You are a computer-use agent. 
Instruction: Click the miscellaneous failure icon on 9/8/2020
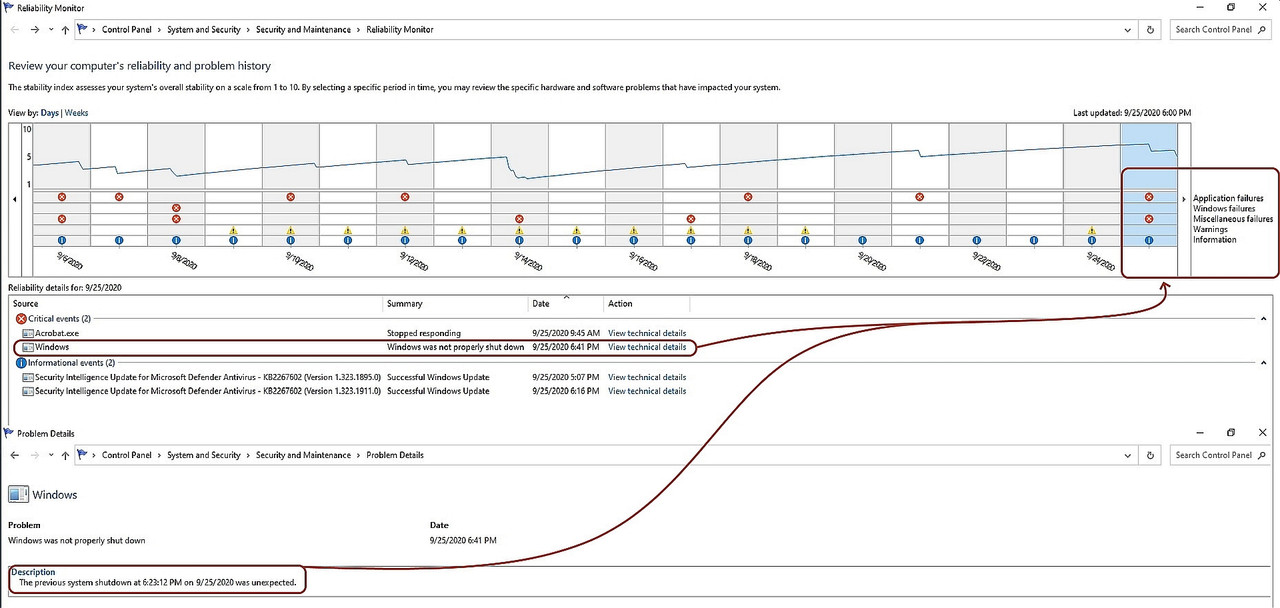[x=176, y=218]
